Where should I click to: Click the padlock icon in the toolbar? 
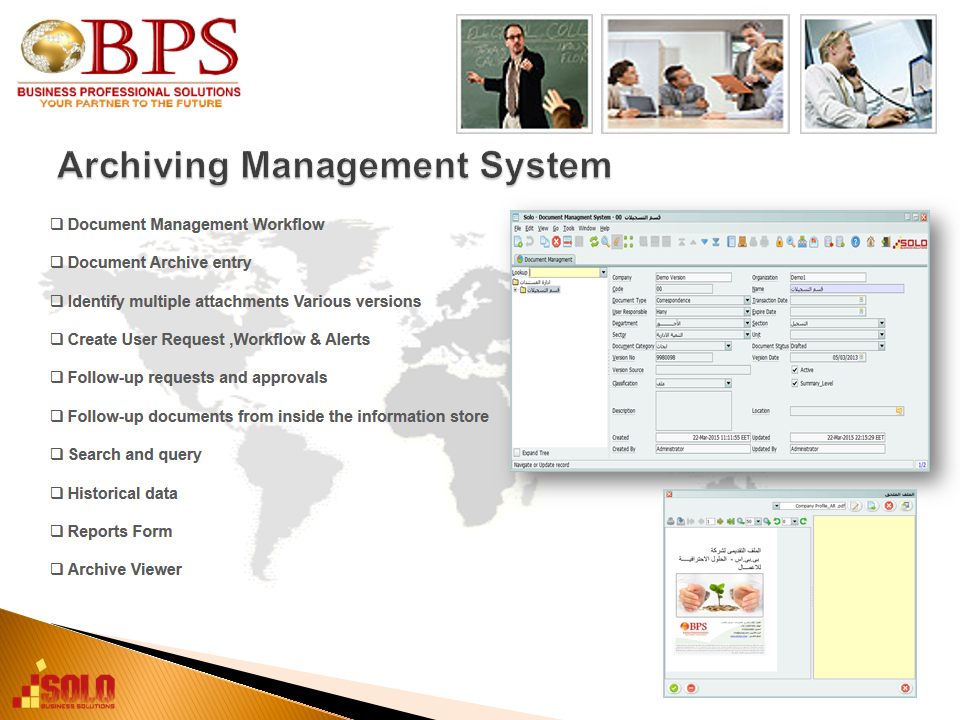779,242
